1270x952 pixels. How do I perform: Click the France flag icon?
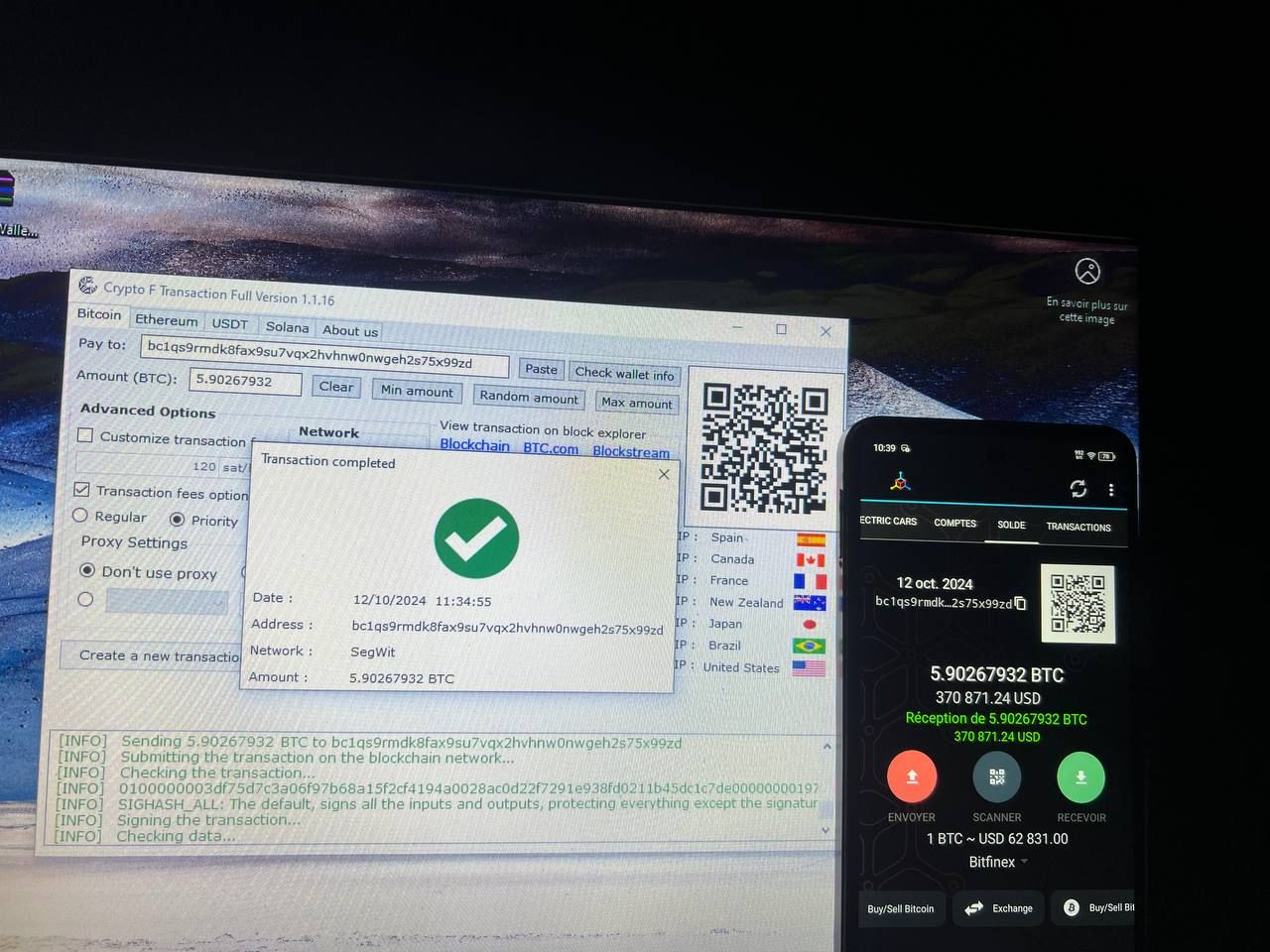(811, 582)
